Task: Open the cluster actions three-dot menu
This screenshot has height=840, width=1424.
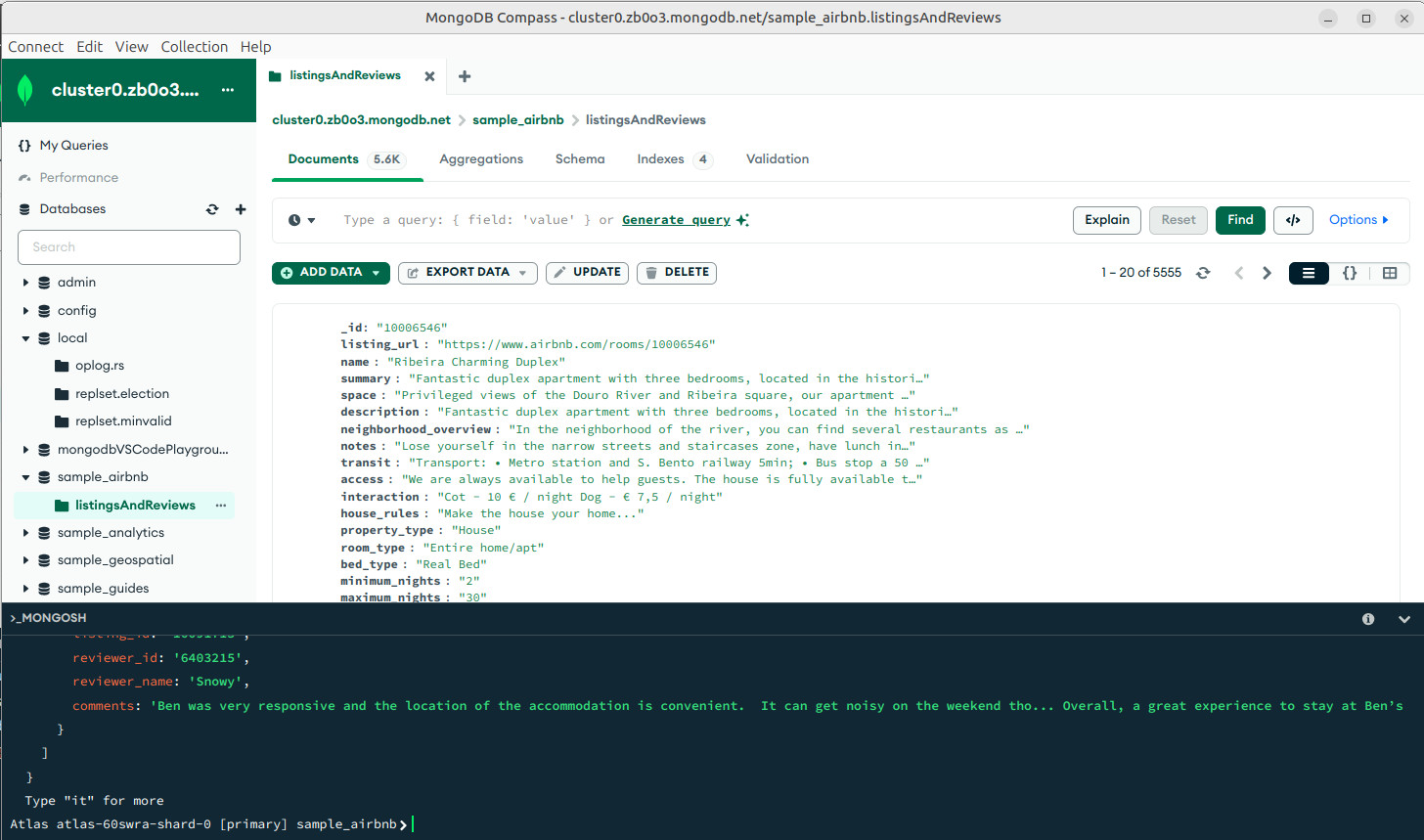Action: click(x=228, y=90)
